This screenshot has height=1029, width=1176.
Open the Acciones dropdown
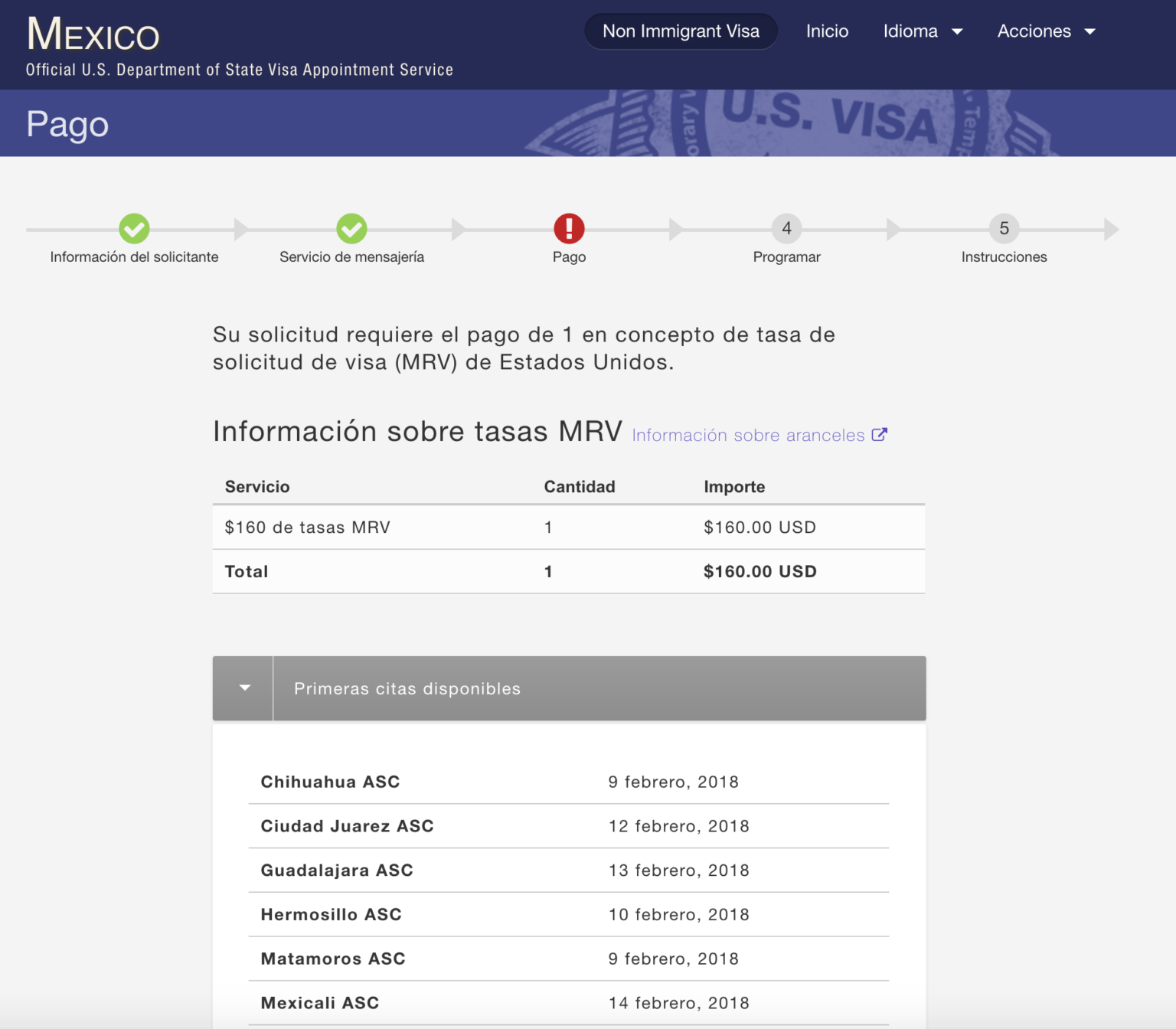1046,31
